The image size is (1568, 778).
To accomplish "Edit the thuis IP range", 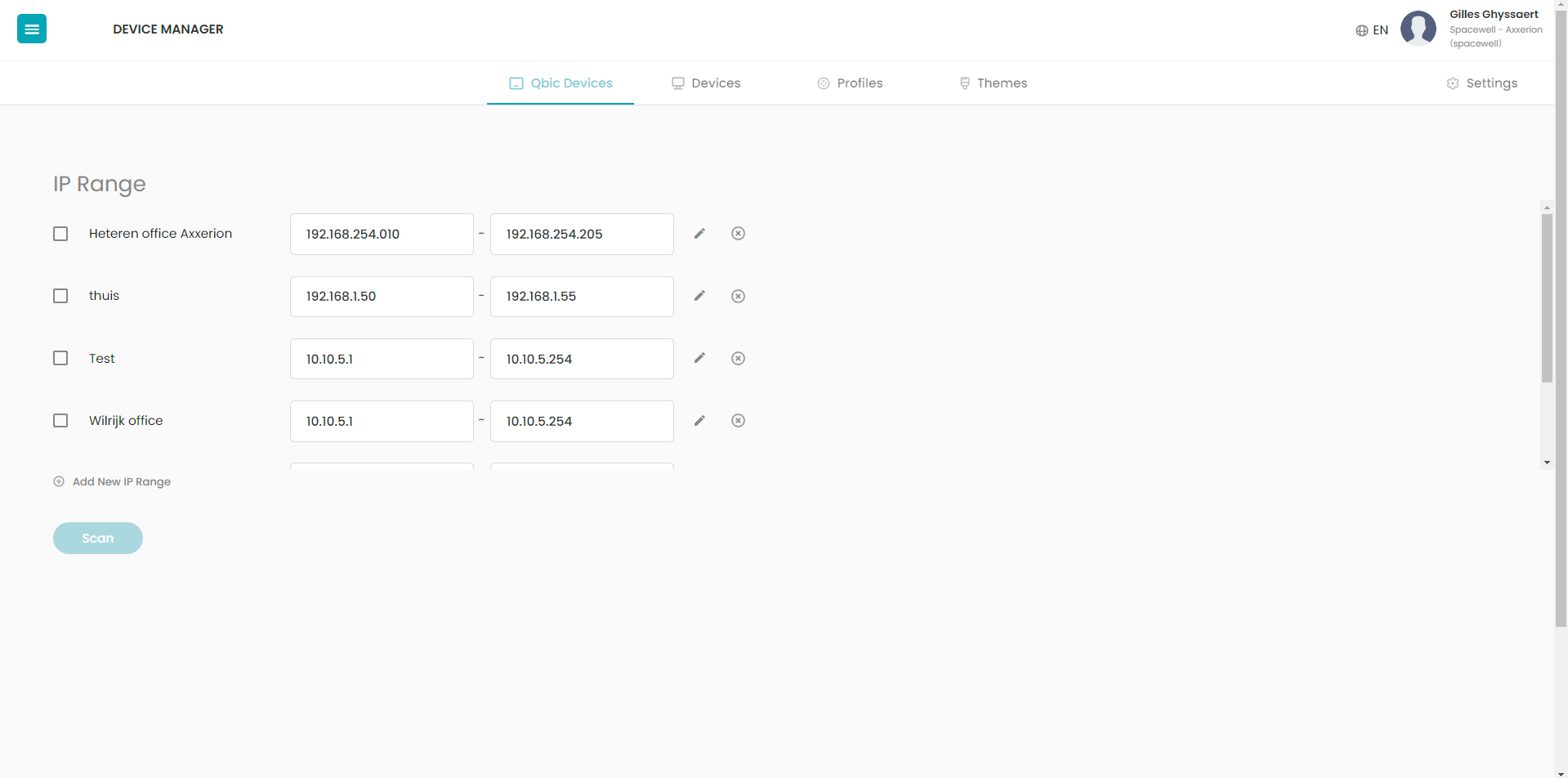I will pyautogui.click(x=699, y=296).
